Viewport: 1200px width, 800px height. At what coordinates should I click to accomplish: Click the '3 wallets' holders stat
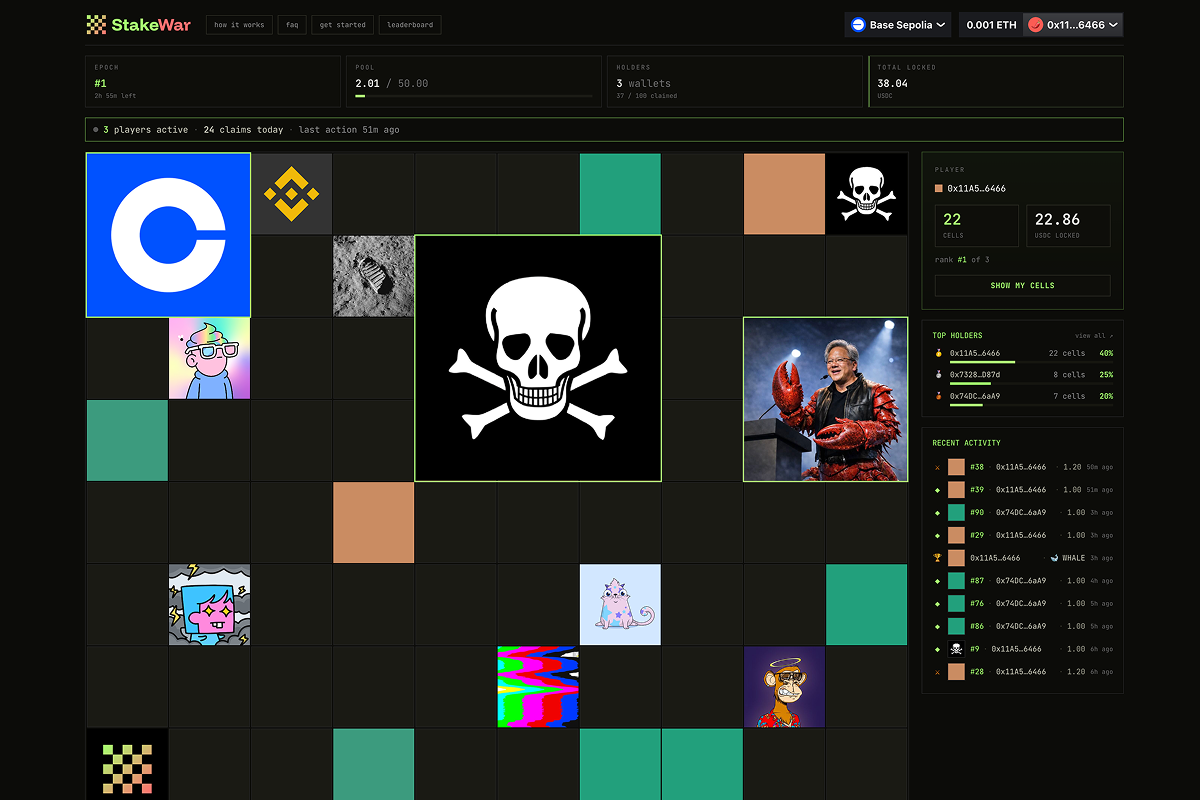pyautogui.click(x=644, y=84)
